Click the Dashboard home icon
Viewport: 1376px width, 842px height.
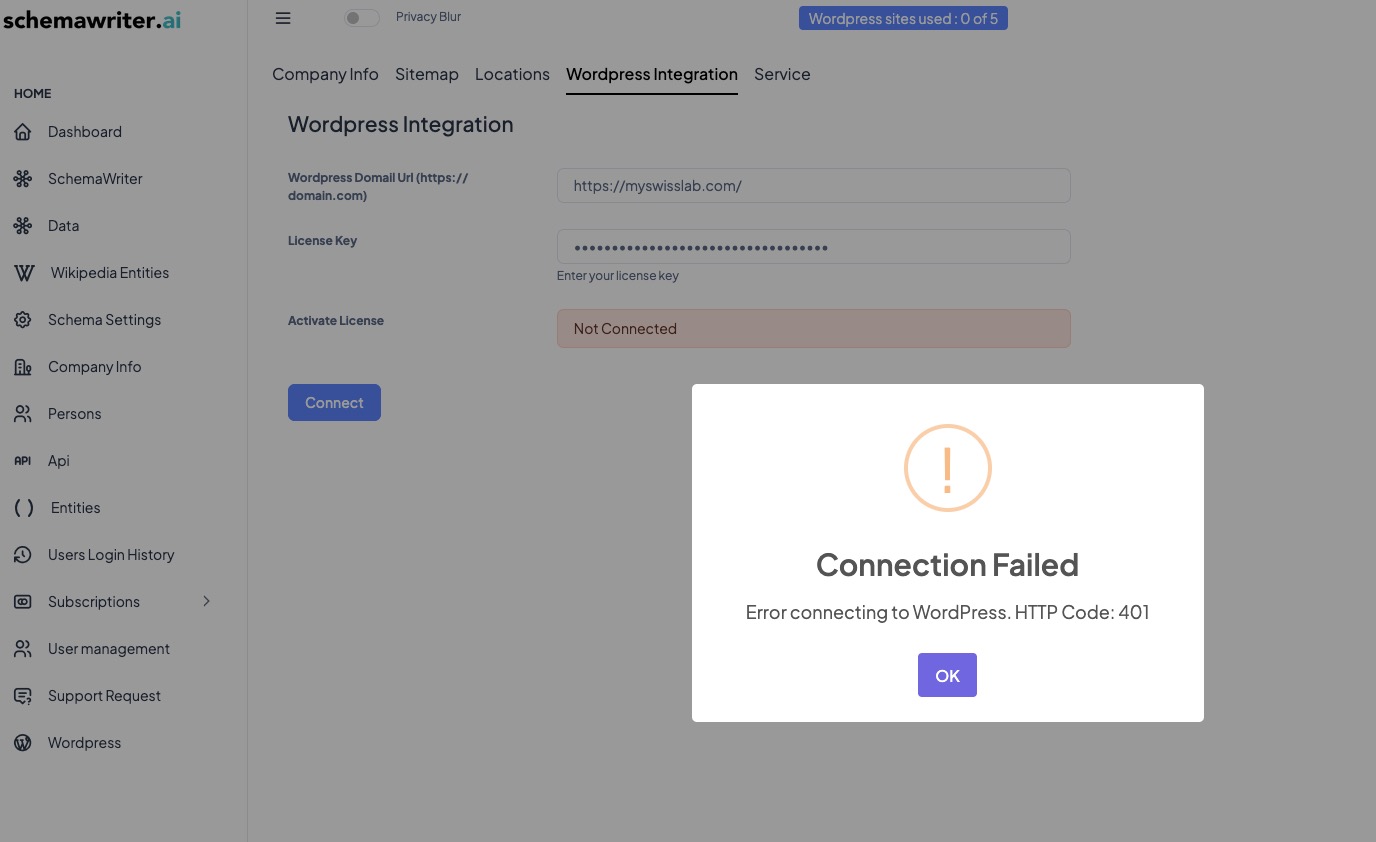(x=23, y=132)
